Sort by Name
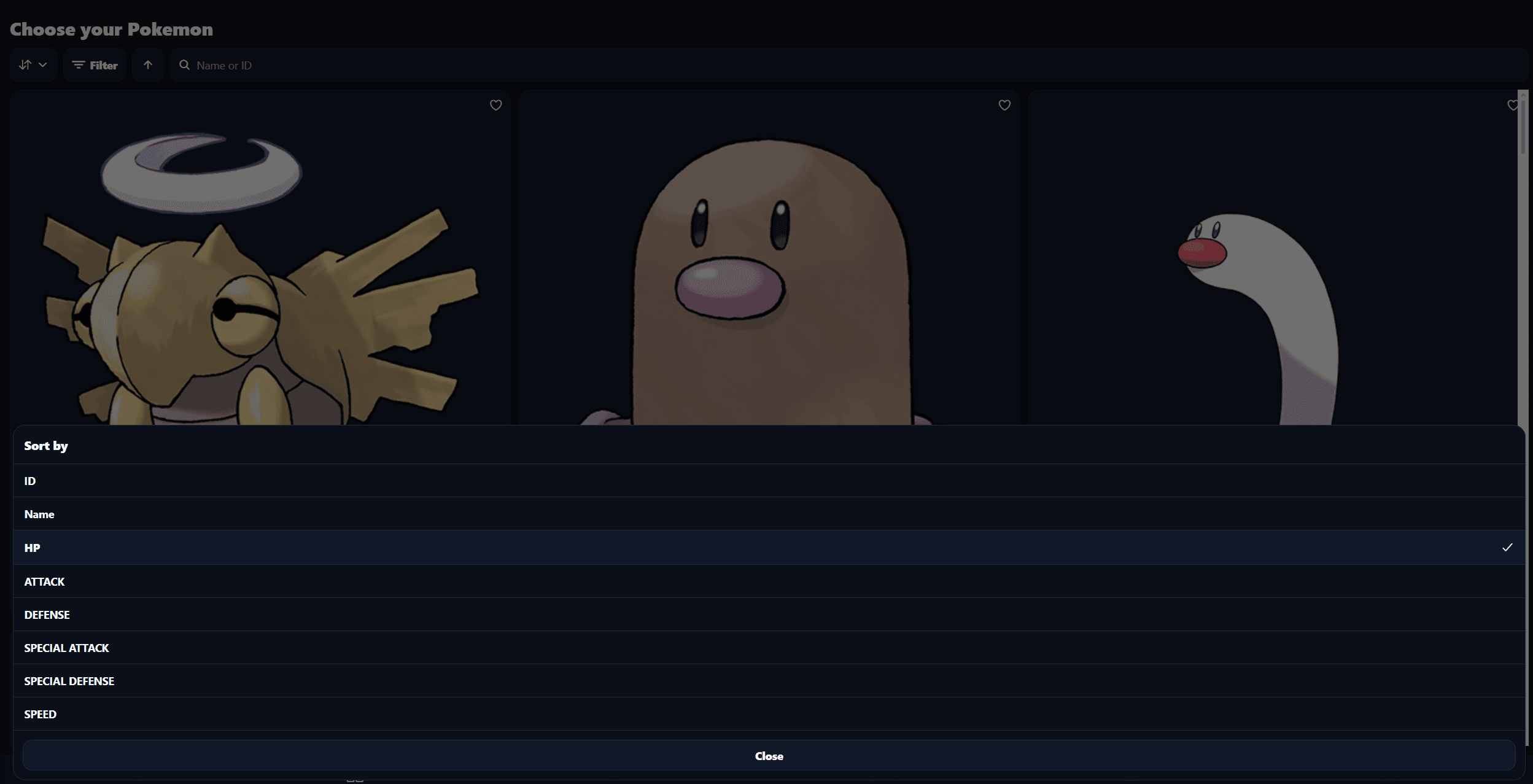This screenshot has width=1533, height=784. pos(769,514)
